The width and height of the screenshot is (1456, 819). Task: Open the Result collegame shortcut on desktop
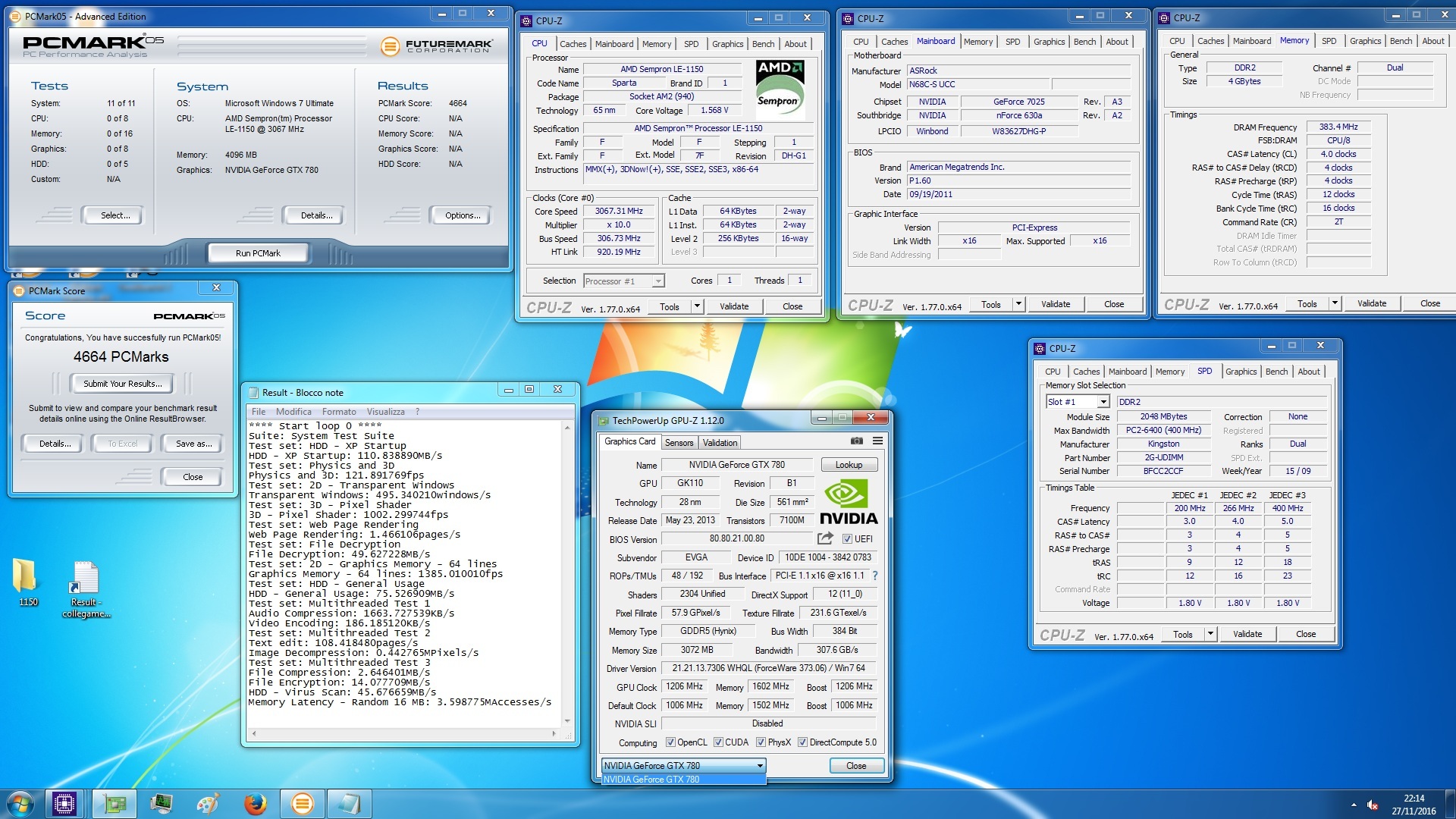(x=86, y=589)
